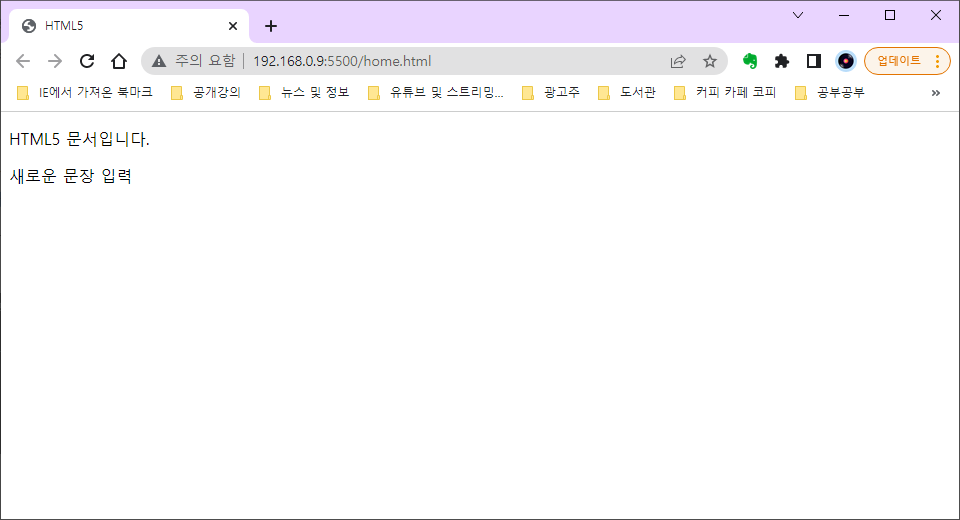Image resolution: width=960 pixels, height=520 pixels.
Task: Focus the address bar URL
Action: pos(342,61)
